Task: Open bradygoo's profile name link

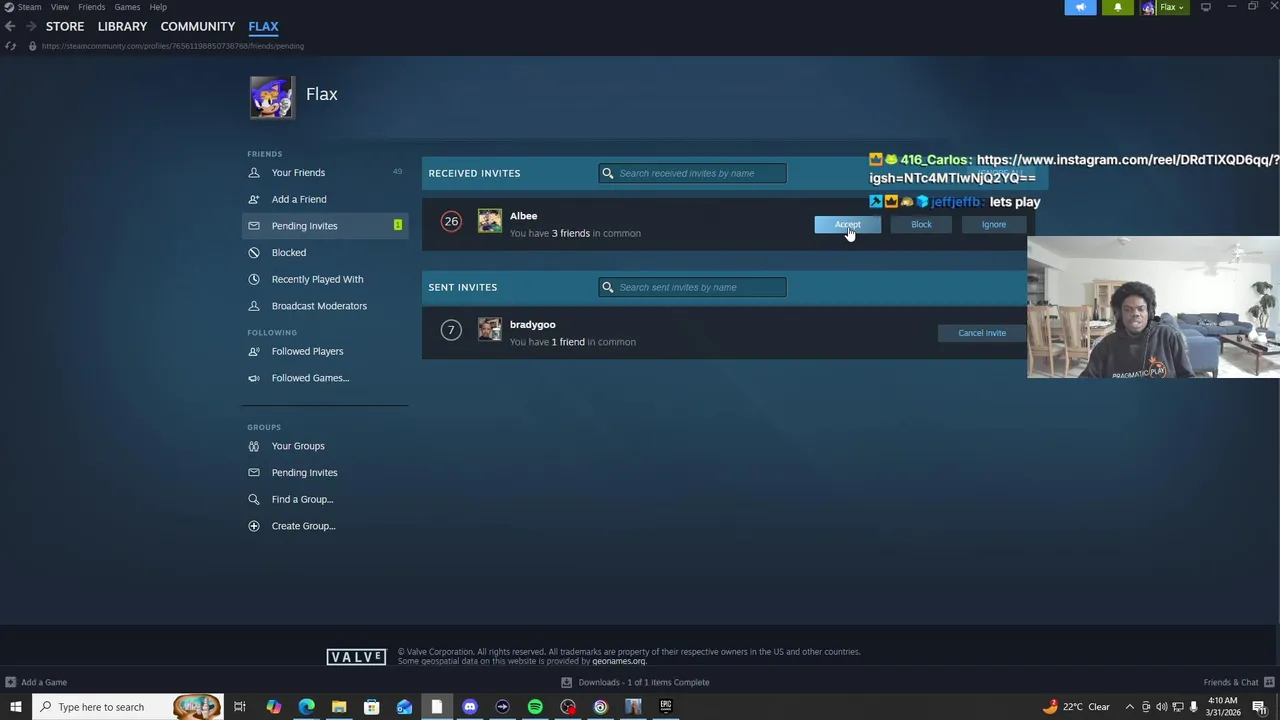Action: coord(532,324)
